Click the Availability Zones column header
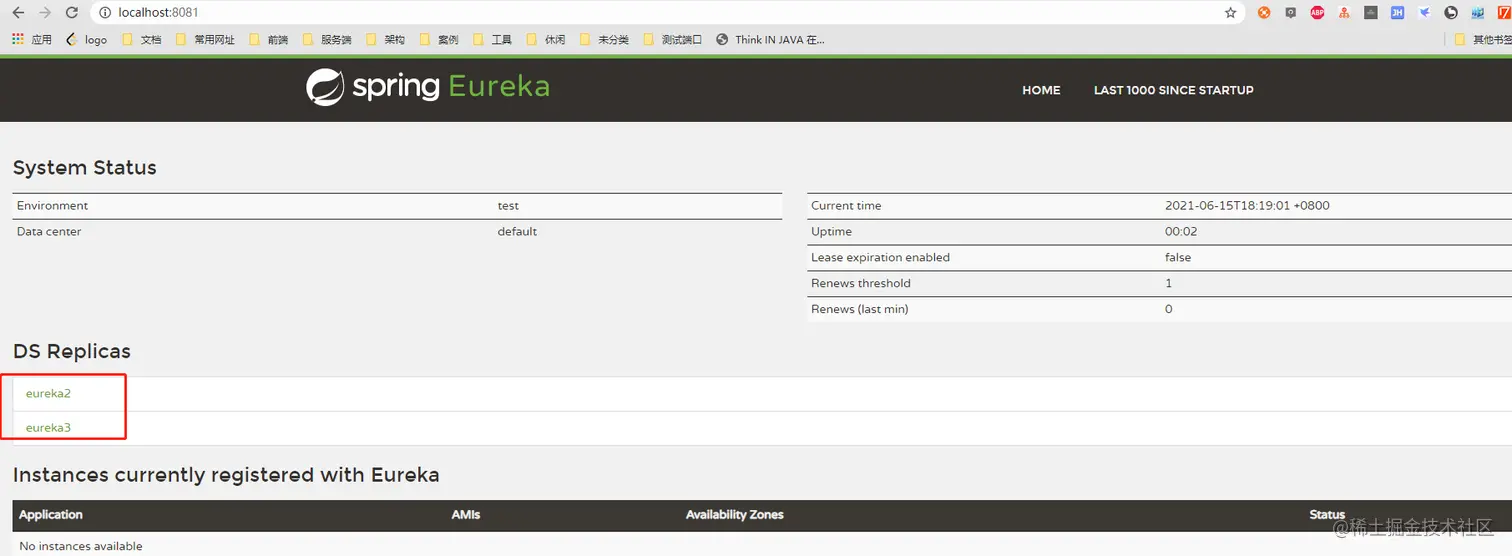This screenshot has width=1512, height=556. pyautogui.click(x=735, y=515)
